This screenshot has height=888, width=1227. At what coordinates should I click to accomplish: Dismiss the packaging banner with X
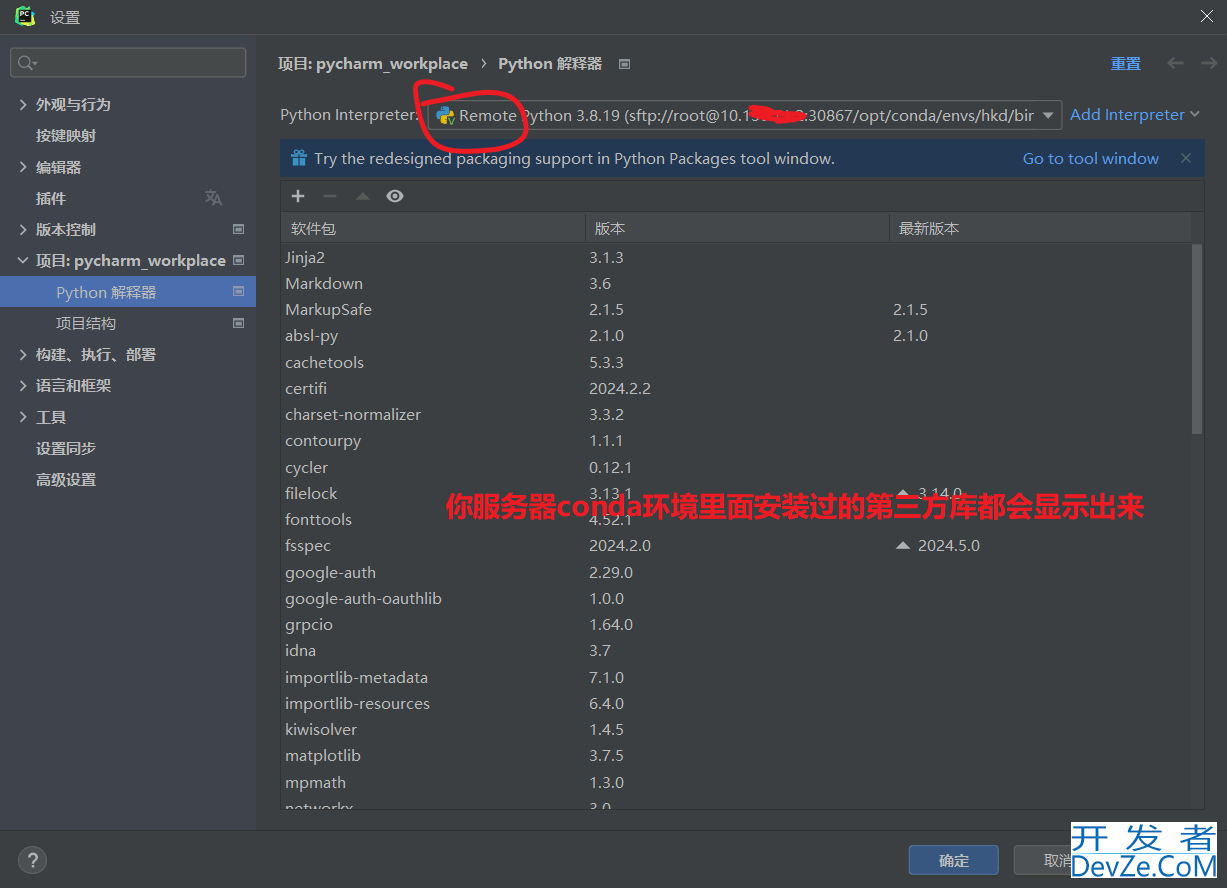point(1186,158)
